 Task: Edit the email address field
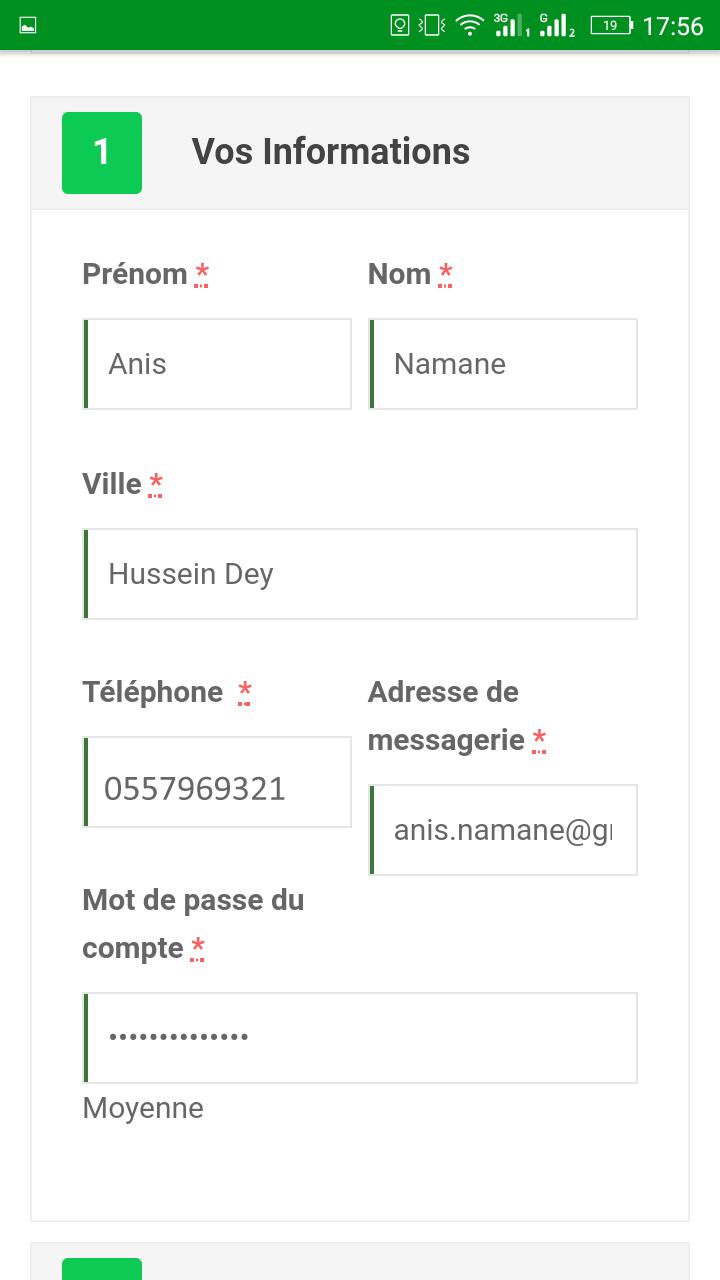[x=503, y=830]
